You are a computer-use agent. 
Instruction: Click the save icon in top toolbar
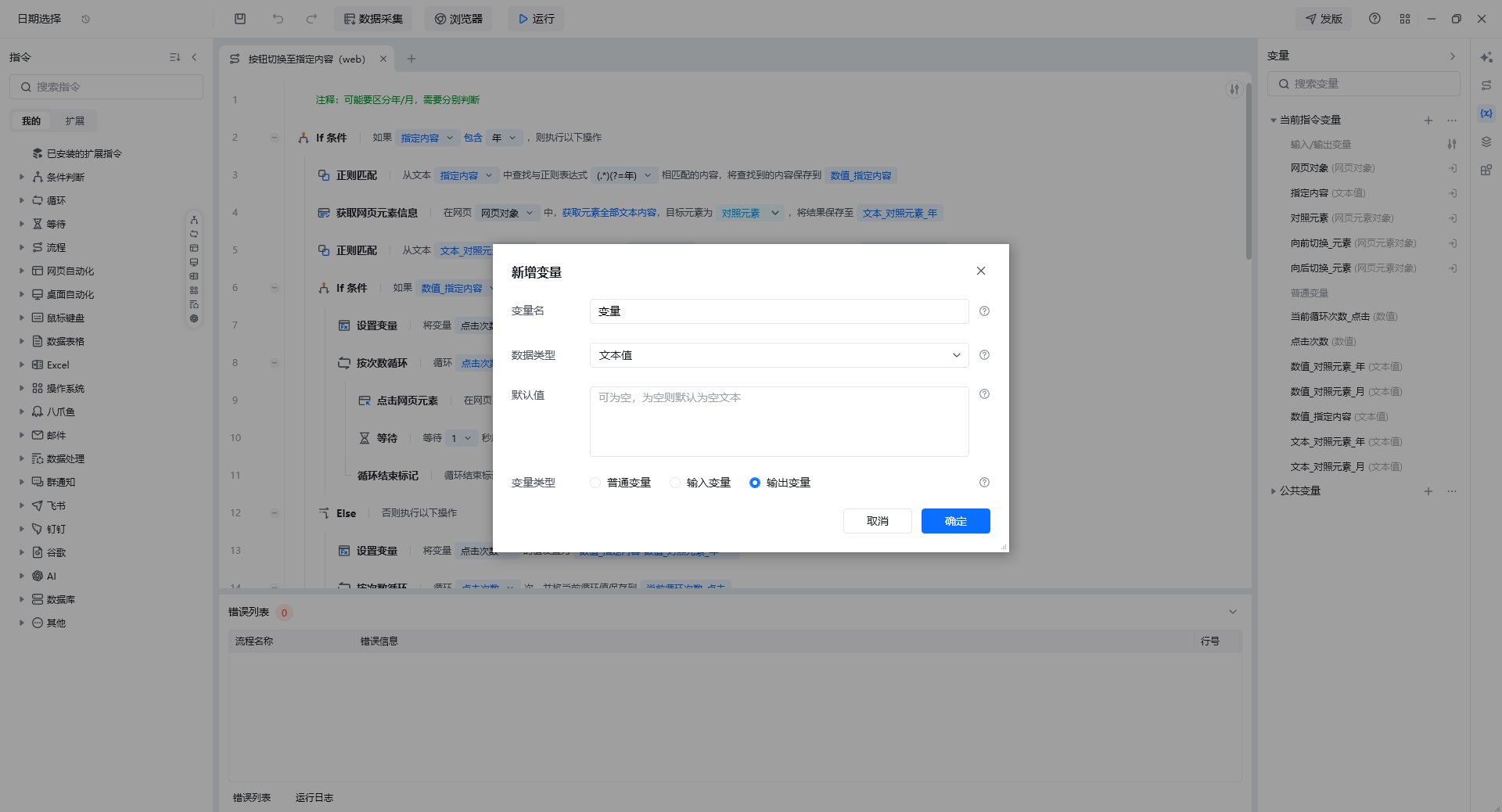(x=240, y=19)
